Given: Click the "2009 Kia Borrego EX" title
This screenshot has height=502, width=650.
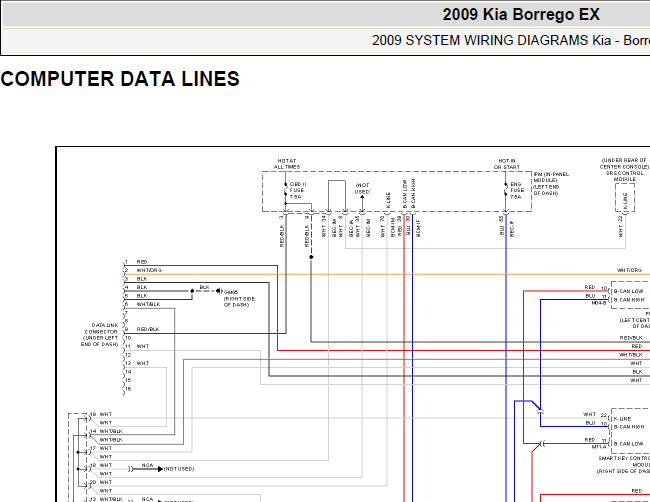Looking at the screenshot, I should click(x=521, y=15).
